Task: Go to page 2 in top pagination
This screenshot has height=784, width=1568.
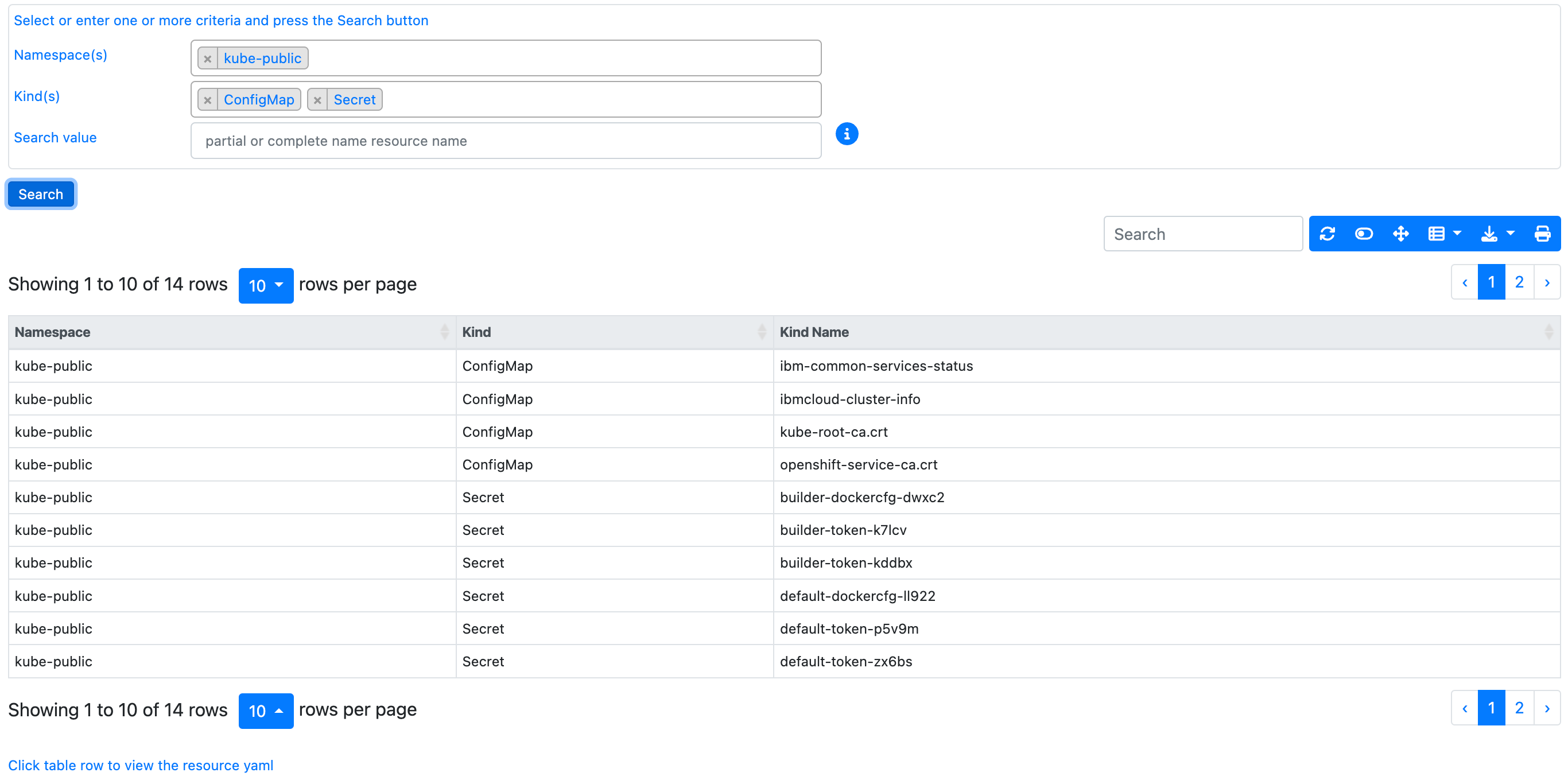Action: pyautogui.click(x=1519, y=282)
